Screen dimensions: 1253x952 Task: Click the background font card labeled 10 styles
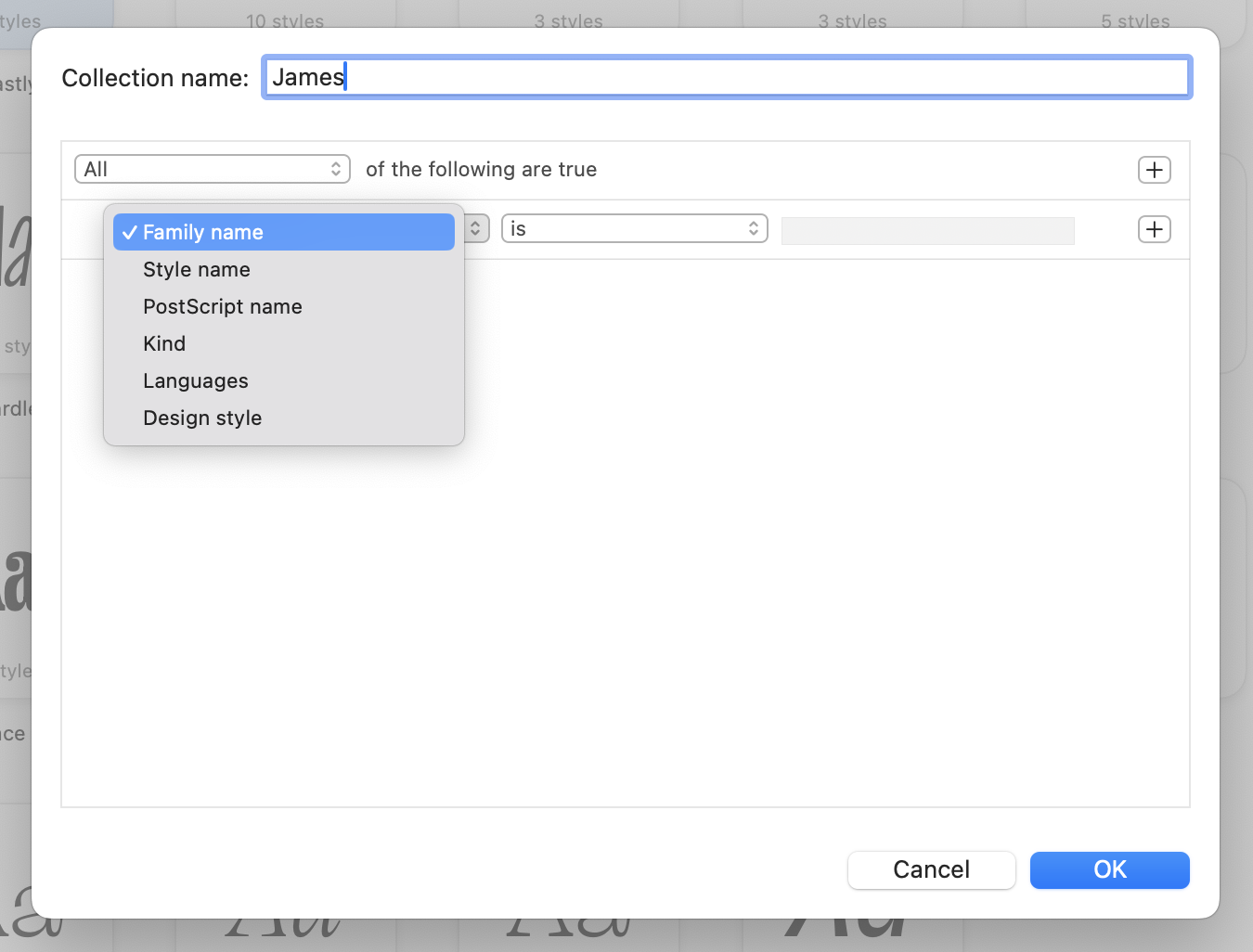tap(285, 17)
